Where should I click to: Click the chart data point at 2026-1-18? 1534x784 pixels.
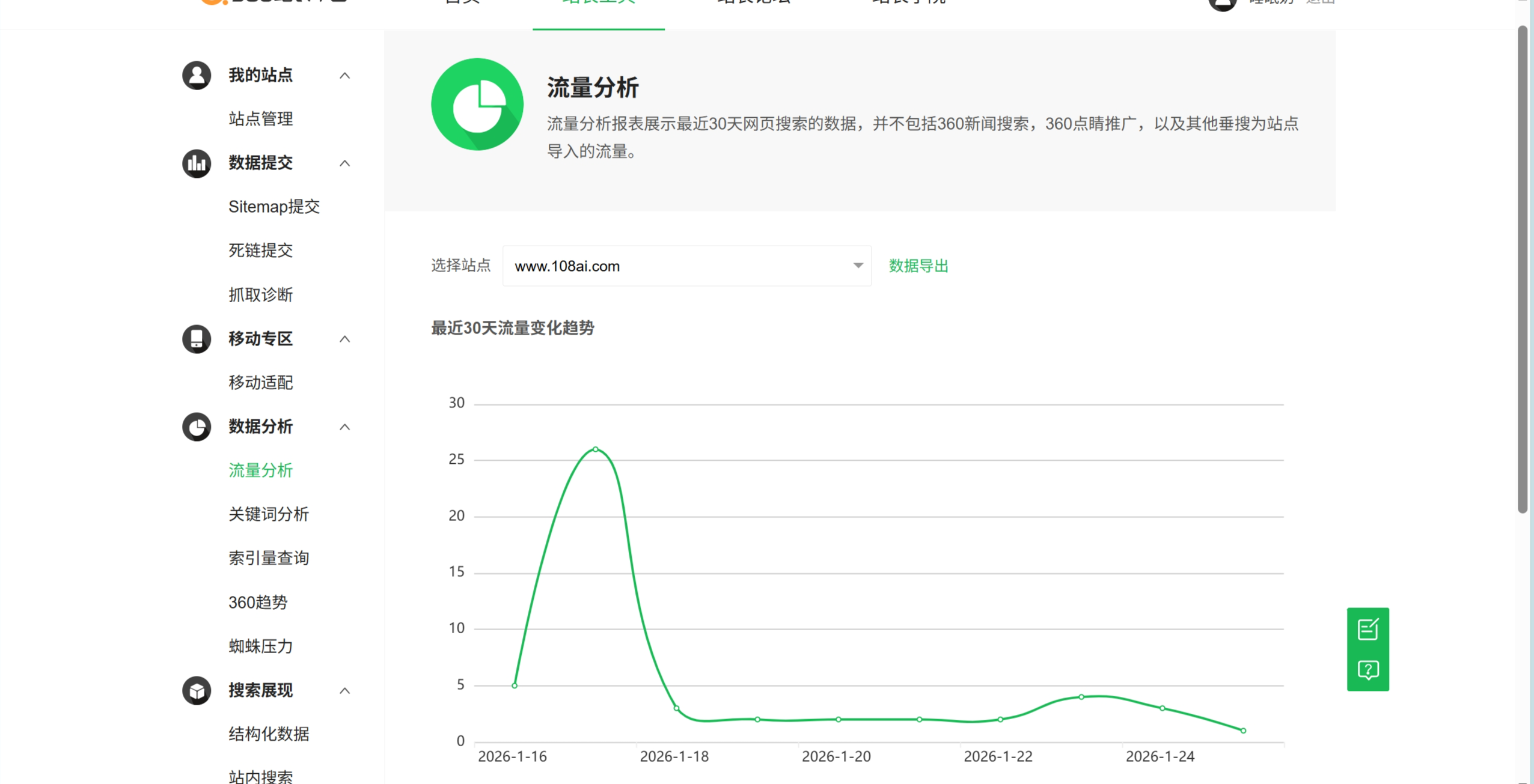676,708
